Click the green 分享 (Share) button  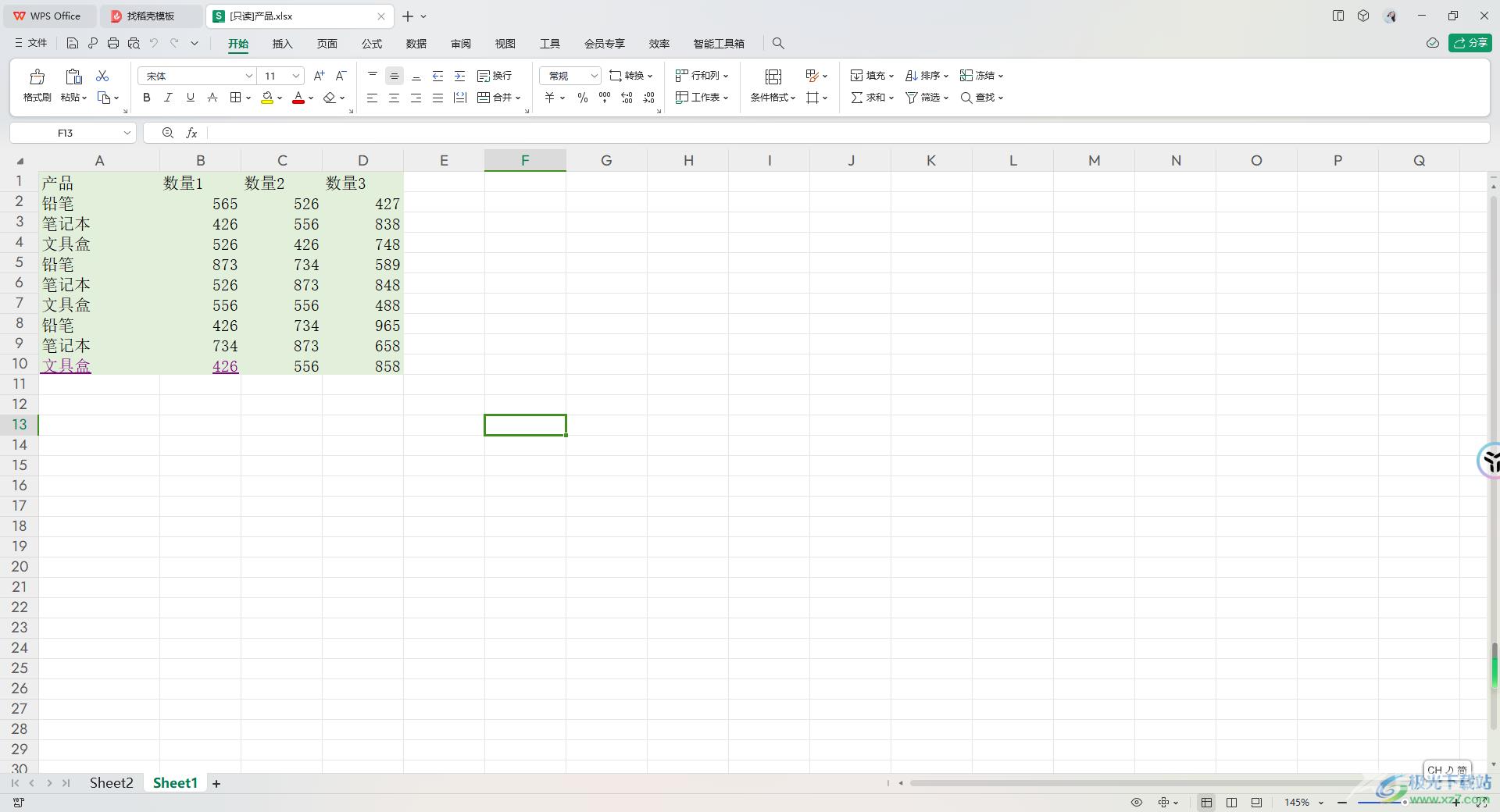1470,43
